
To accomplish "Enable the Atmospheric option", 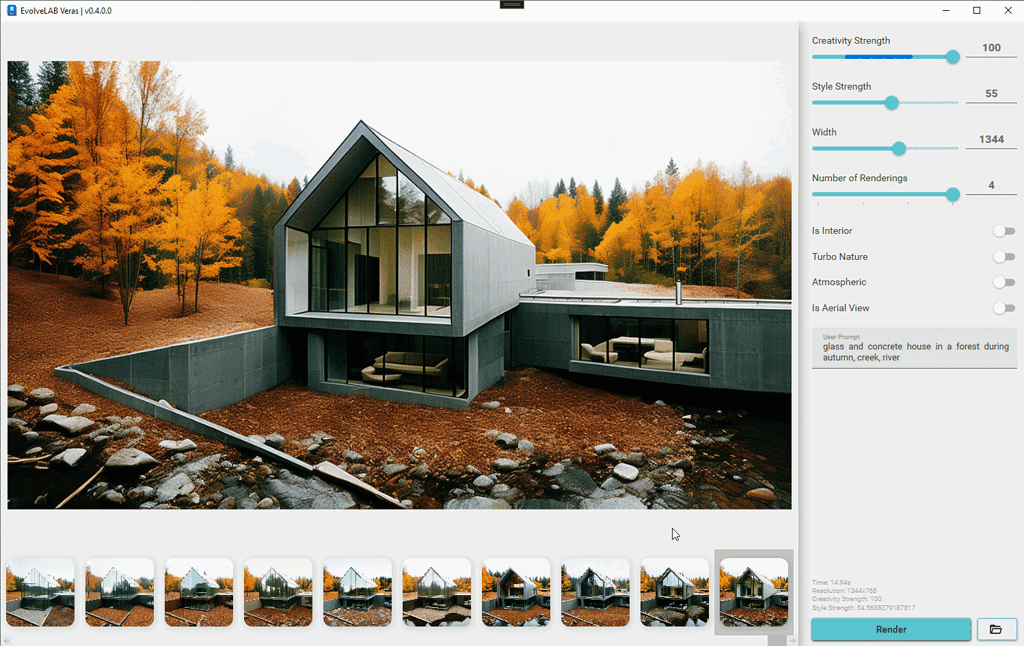I will [1004, 282].
